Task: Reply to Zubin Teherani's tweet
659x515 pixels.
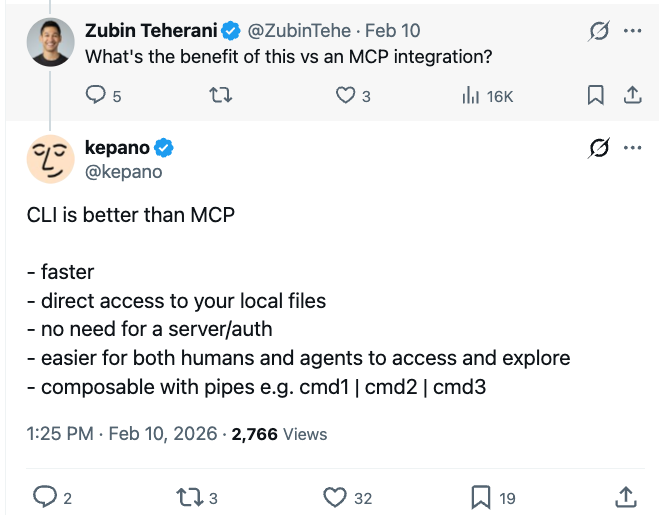Action: pyautogui.click(x=97, y=96)
